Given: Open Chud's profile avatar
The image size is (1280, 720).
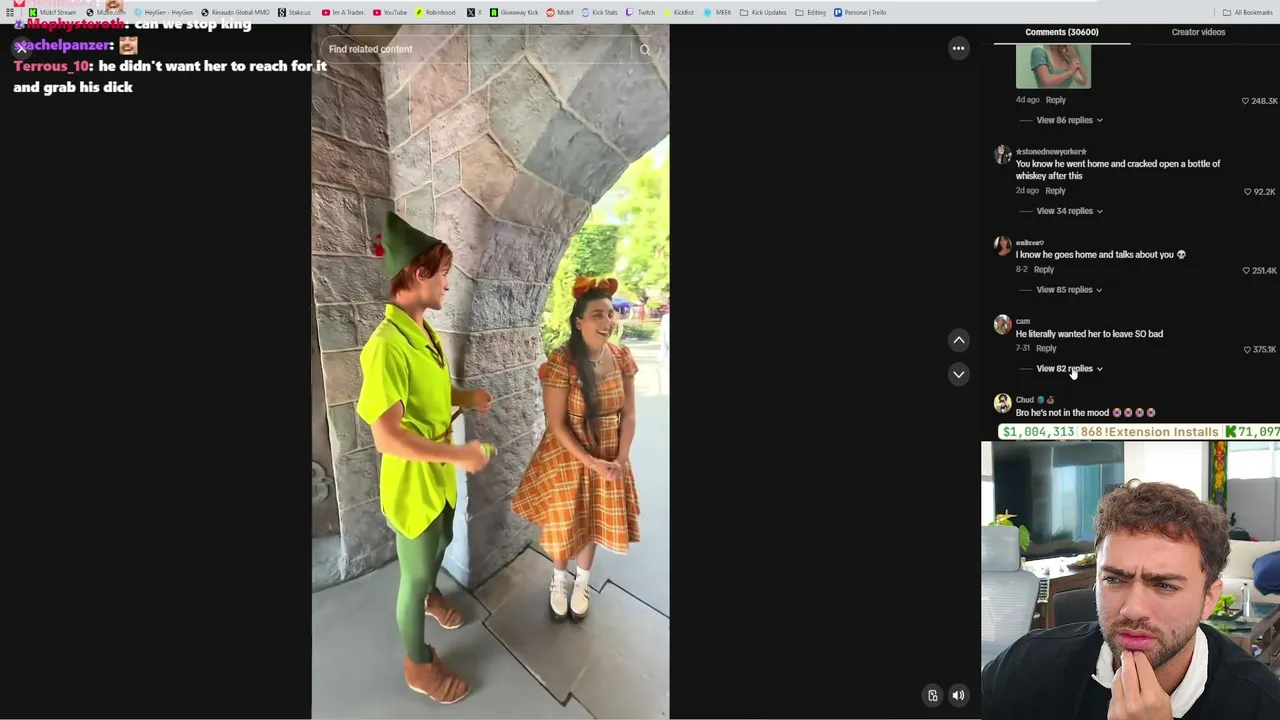Looking at the screenshot, I should (1002, 404).
